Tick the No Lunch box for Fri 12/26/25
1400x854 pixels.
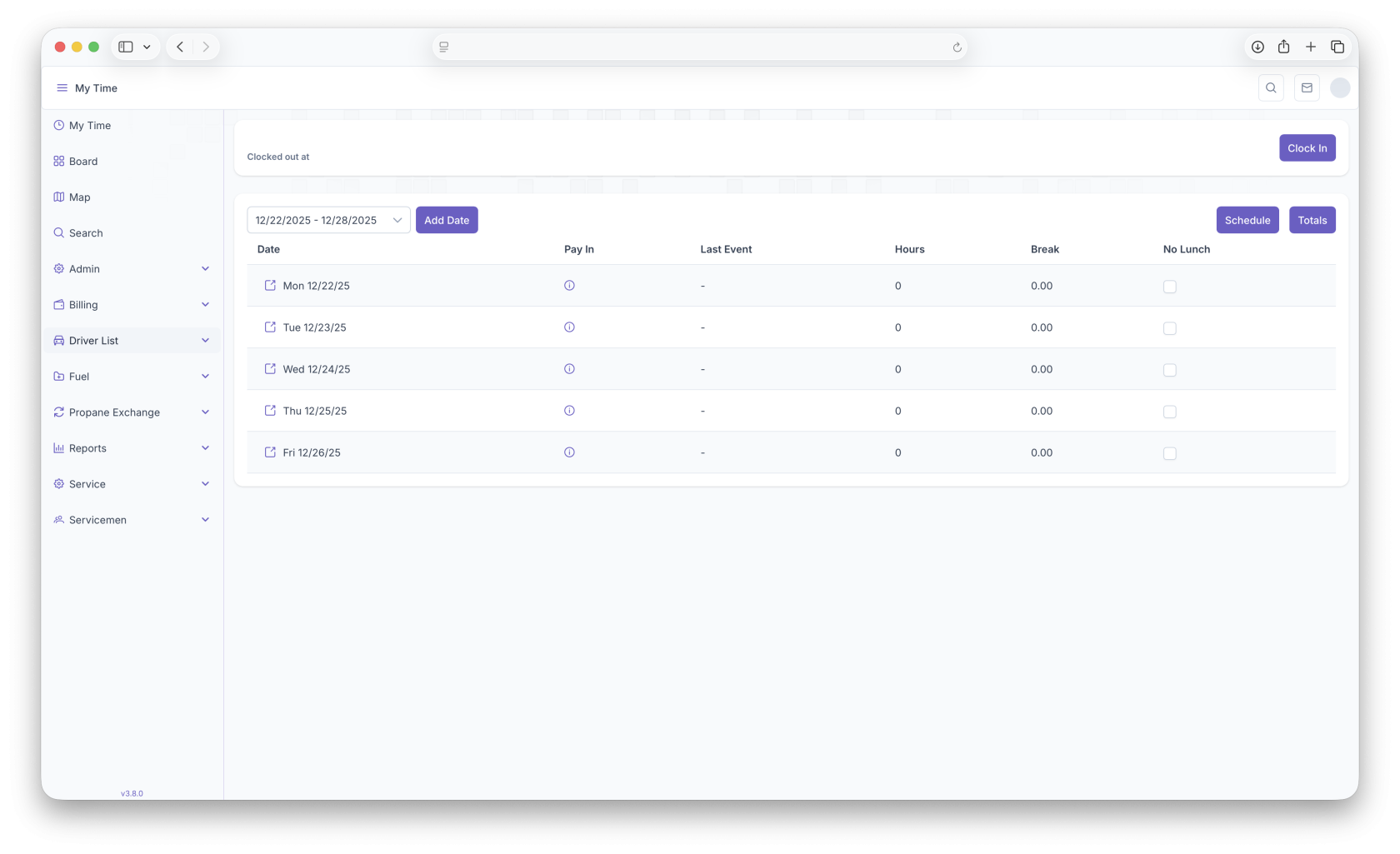(x=1170, y=453)
